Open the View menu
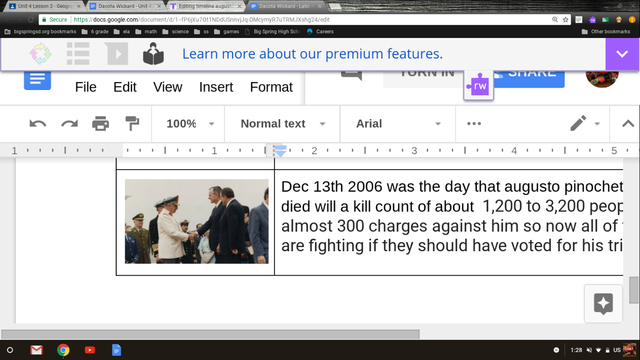640x360 pixels. coord(167,87)
